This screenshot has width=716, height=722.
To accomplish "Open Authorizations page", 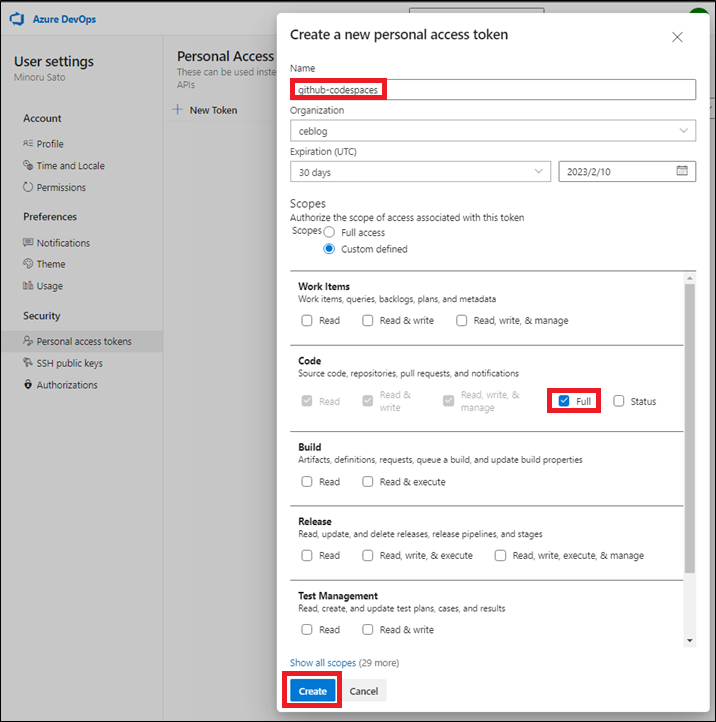I will pos(67,384).
